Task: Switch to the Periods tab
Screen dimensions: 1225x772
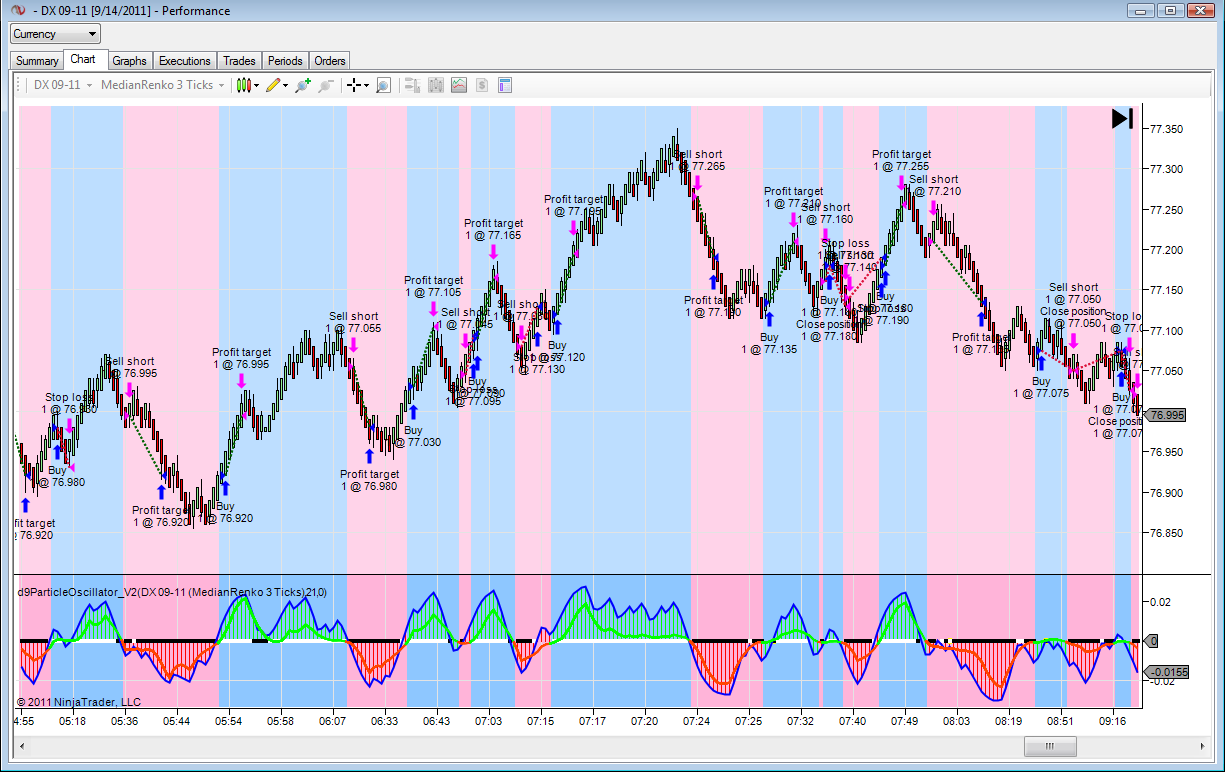Action: coord(285,61)
